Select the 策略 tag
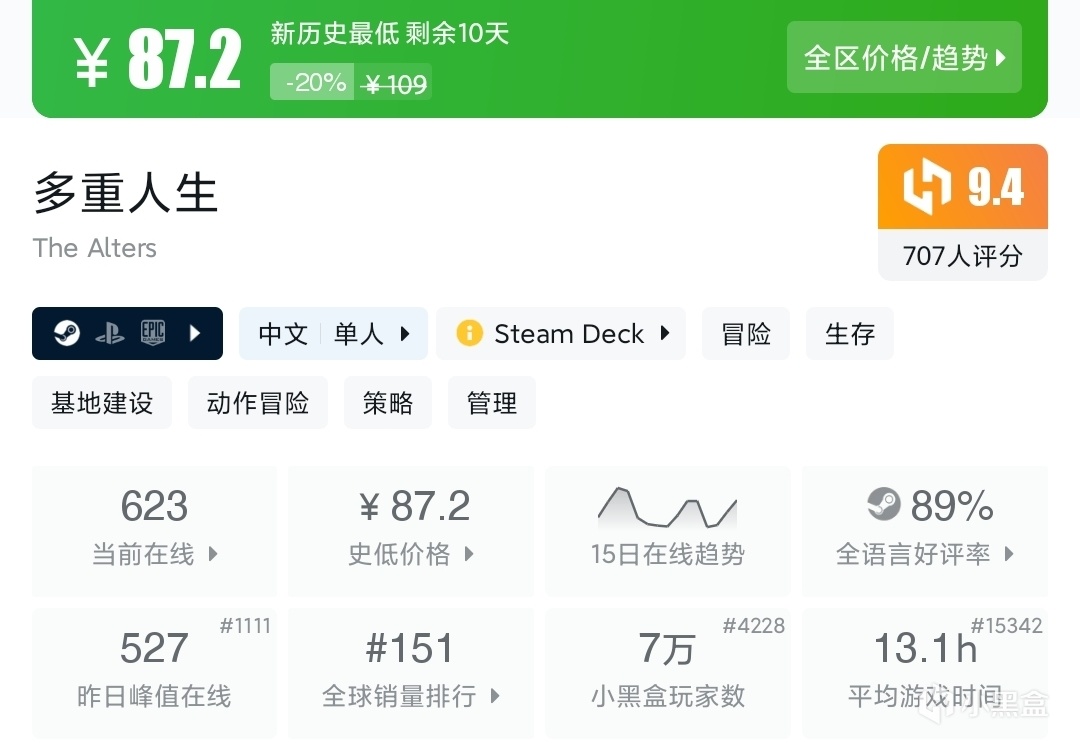Screen dimensions: 1080x743 388,403
